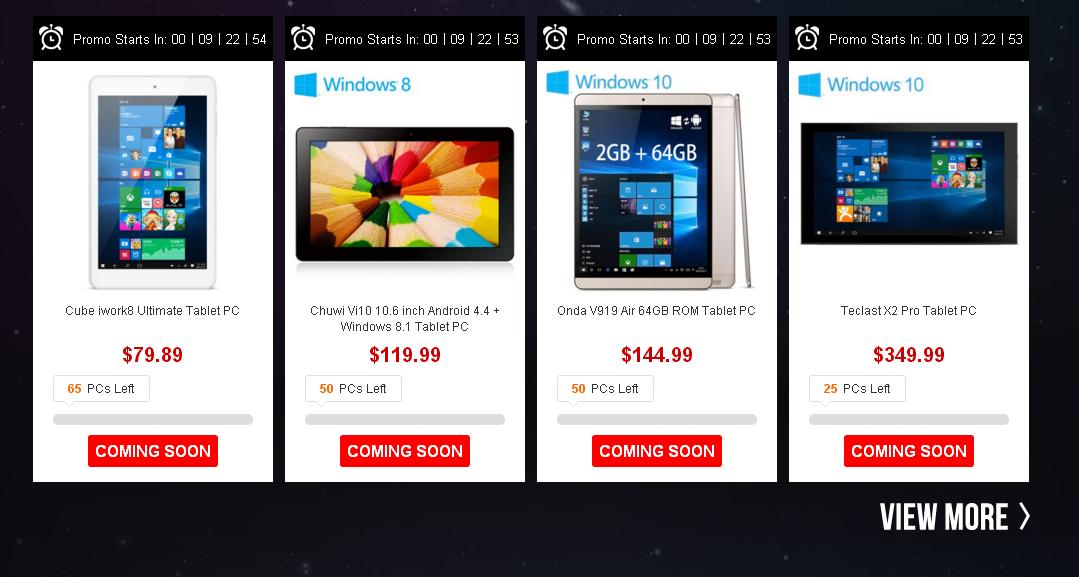Click the stock progress bar under 65 PCs Left

pyautogui.click(x=153, y=419)
